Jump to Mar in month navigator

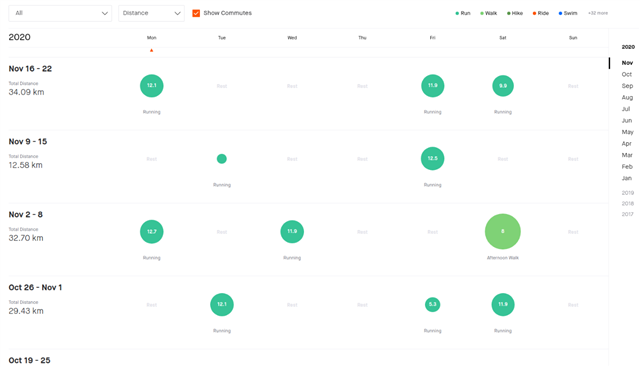(x=627, y=155)
